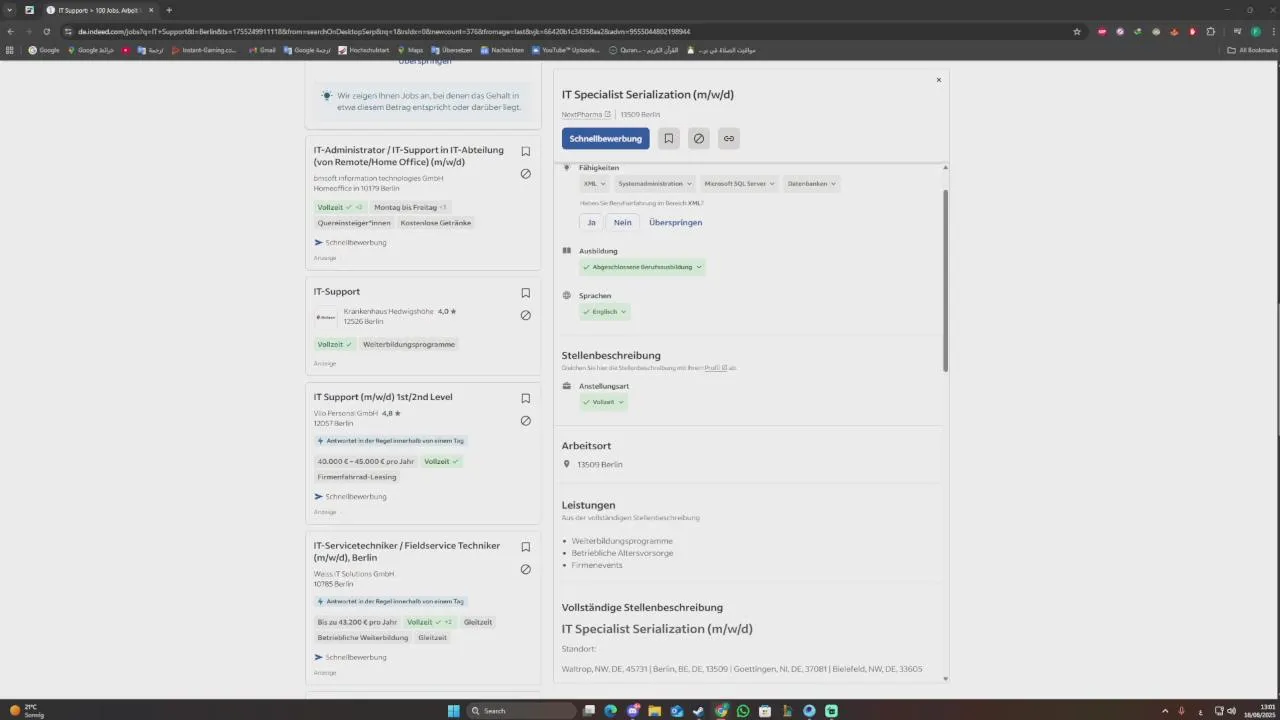This screenshot has width=1280, height=720.
Task: Open the Hochschulstart bookmark
Action: [364, 50]
